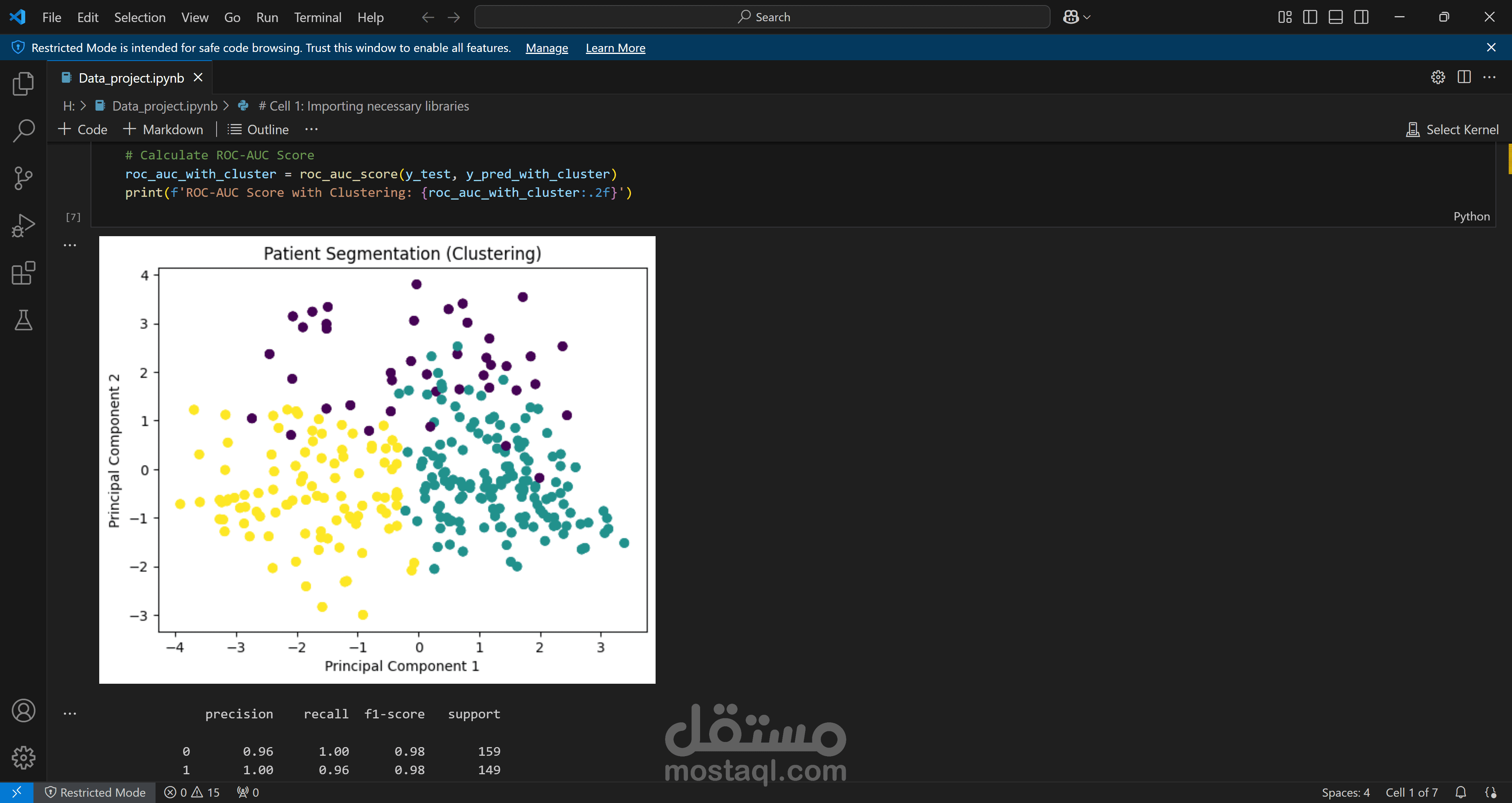
Task: Open the Extensions view
Action: coord(23,273)
